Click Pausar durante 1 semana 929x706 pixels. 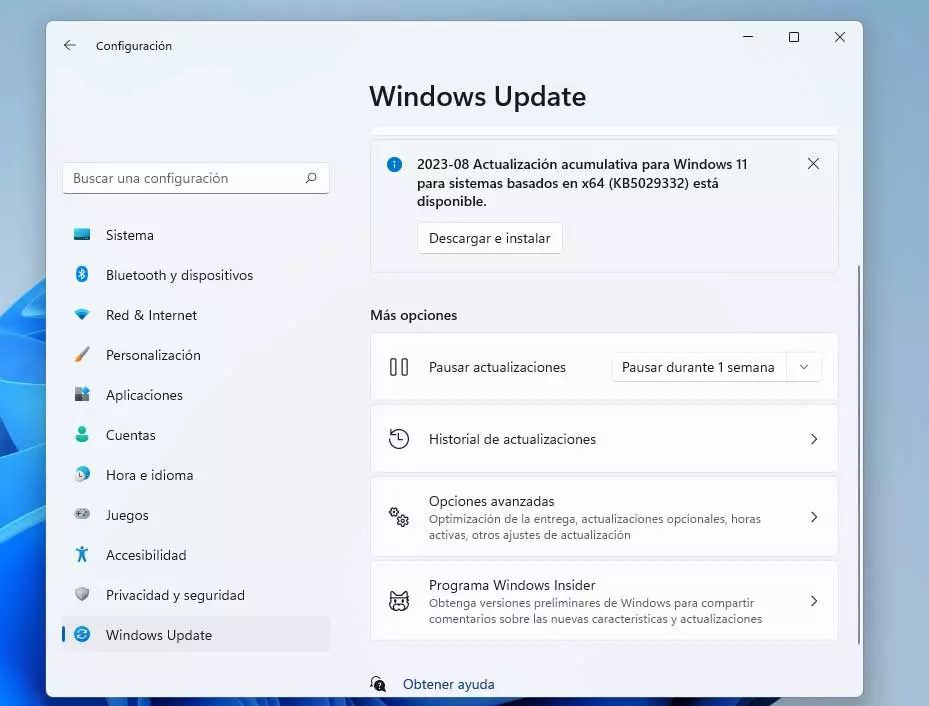coord(699,367)
